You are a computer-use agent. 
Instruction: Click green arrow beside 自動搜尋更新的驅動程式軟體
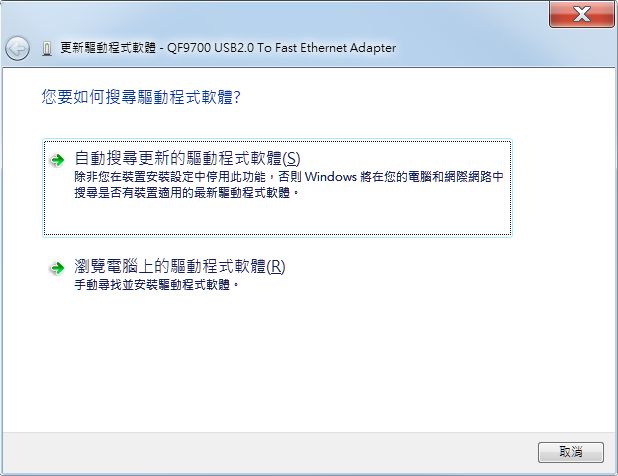click(57, 160)
